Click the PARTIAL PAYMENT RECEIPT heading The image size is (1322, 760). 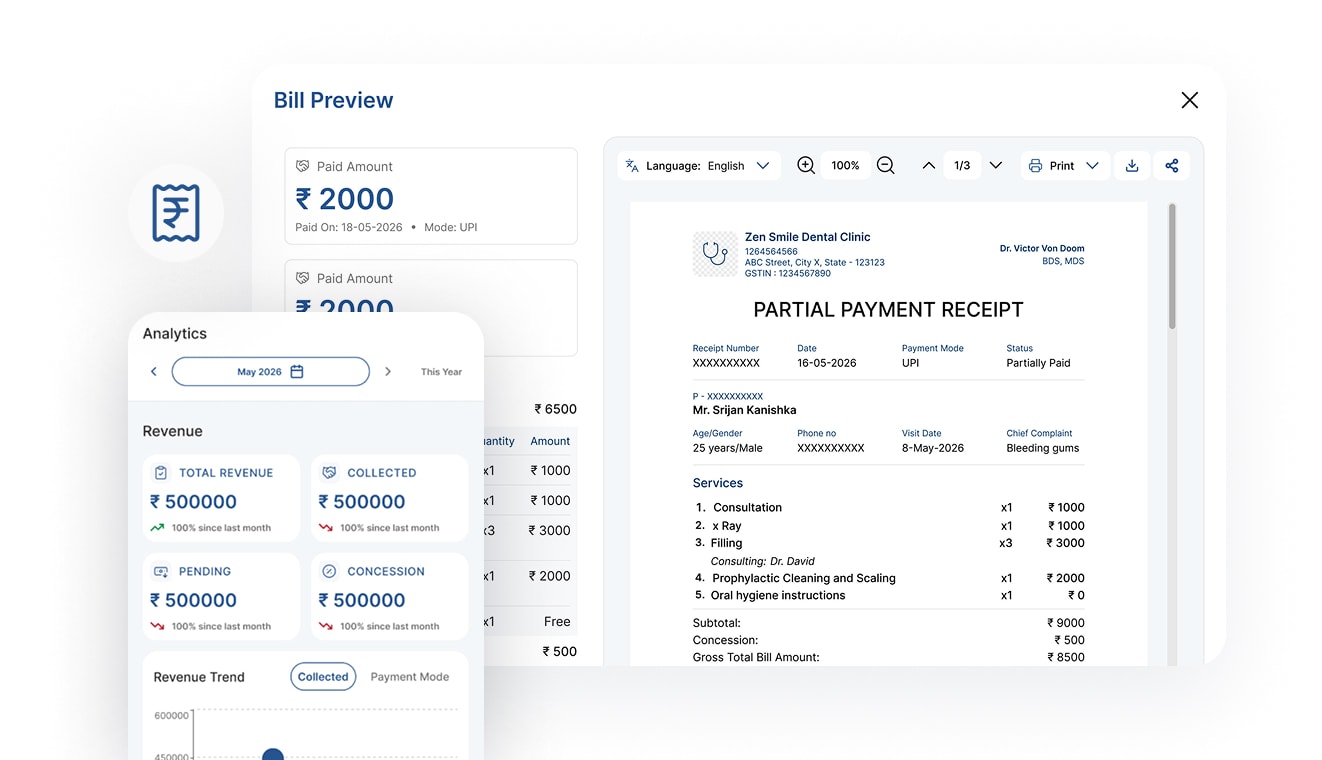coord(888,310)
